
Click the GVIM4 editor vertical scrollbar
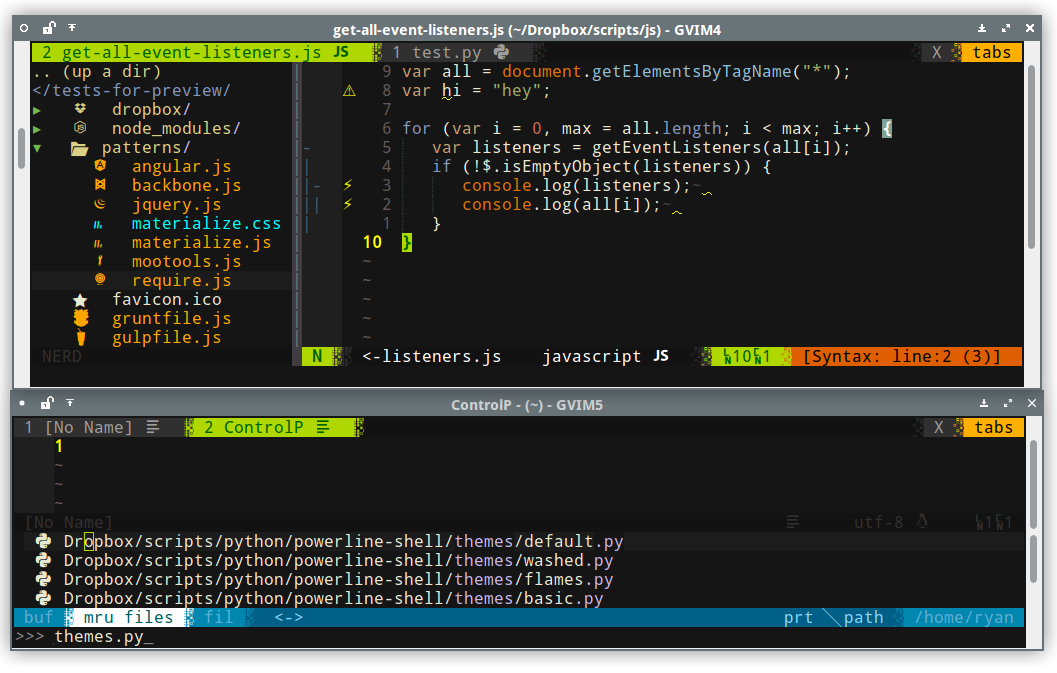pos(1031,156)
